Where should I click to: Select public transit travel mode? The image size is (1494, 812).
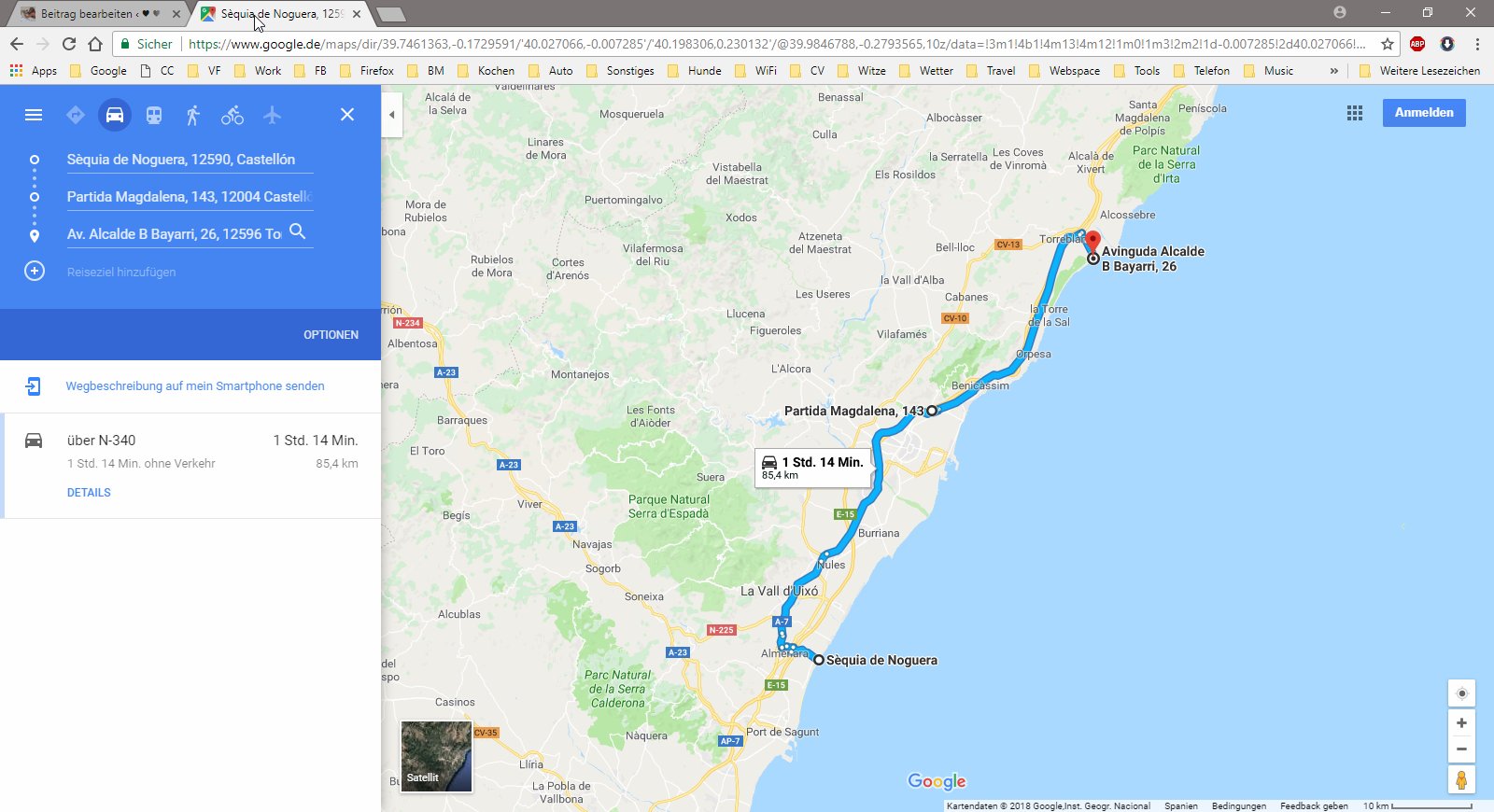point(154,115)
